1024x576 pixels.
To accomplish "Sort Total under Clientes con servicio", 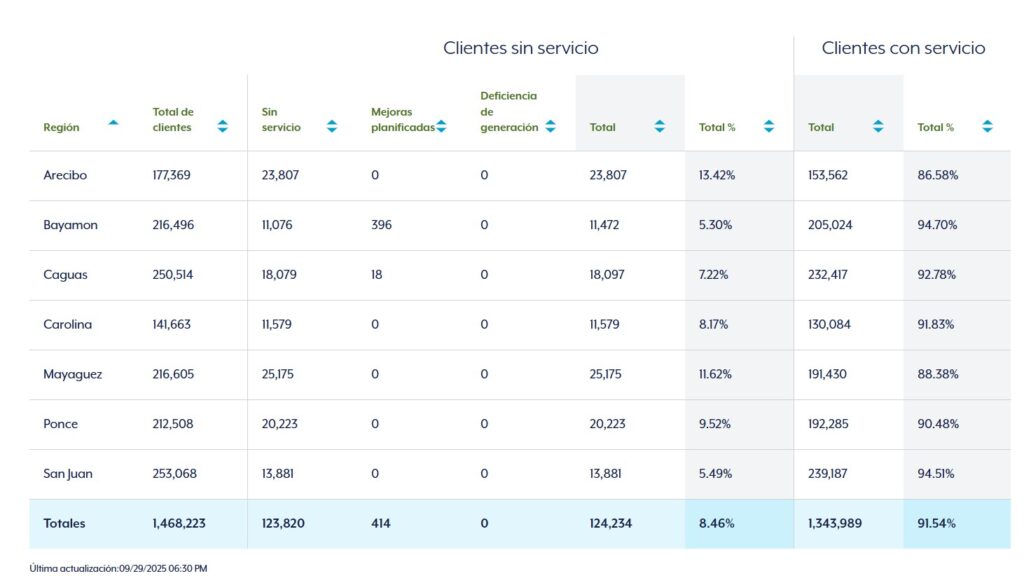I will pos(878,127).
